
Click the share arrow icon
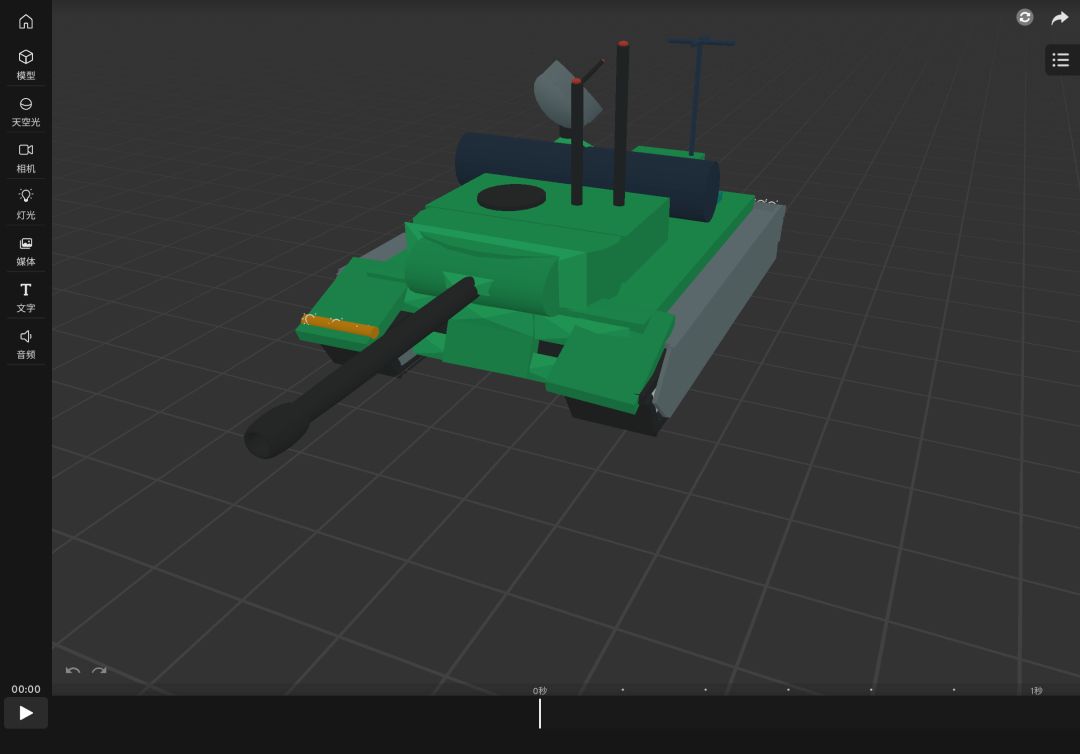pyautogui.click(x=1060, y=18)
